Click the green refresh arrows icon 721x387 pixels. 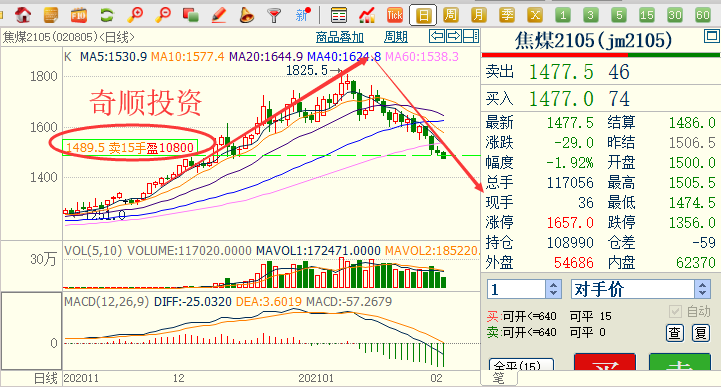point(107,15)
